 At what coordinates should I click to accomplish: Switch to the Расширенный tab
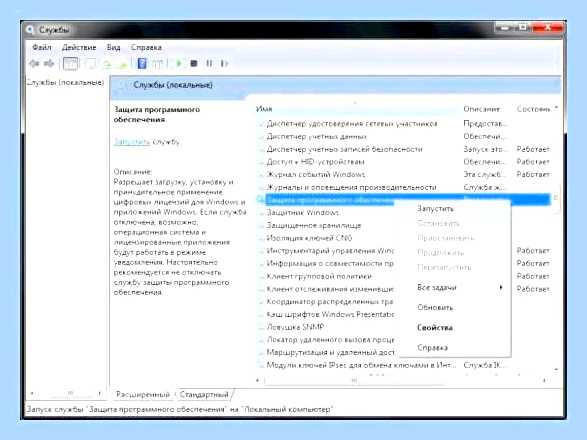143,394
